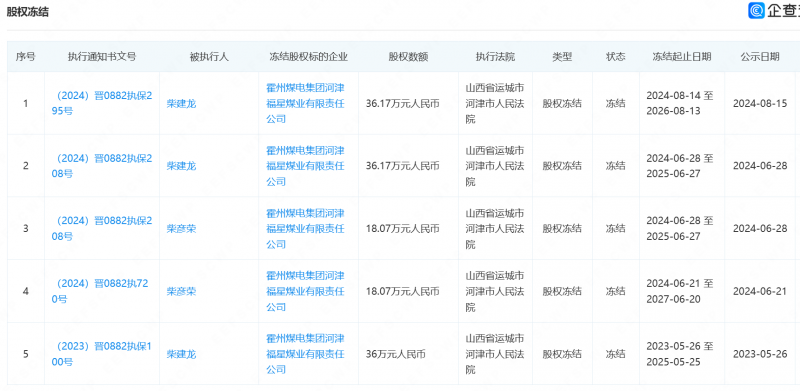Click freeze period 2024-06-21 至 2027-06-20
The image size is (800, 391).
click(x=680, y=291)
